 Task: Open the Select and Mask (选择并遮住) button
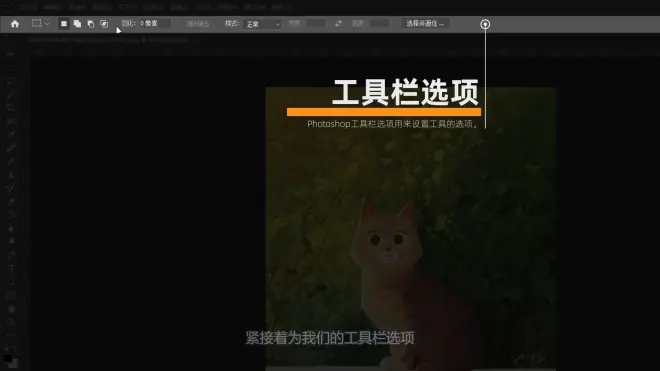[x=425, y=24]
